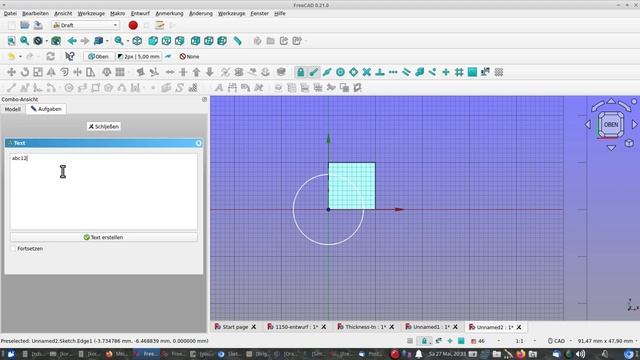Image resolution: width=640 pixels, height=360 pixels.
Task: Click the upgrade arrow icon
Action: [x=196, y=72]
